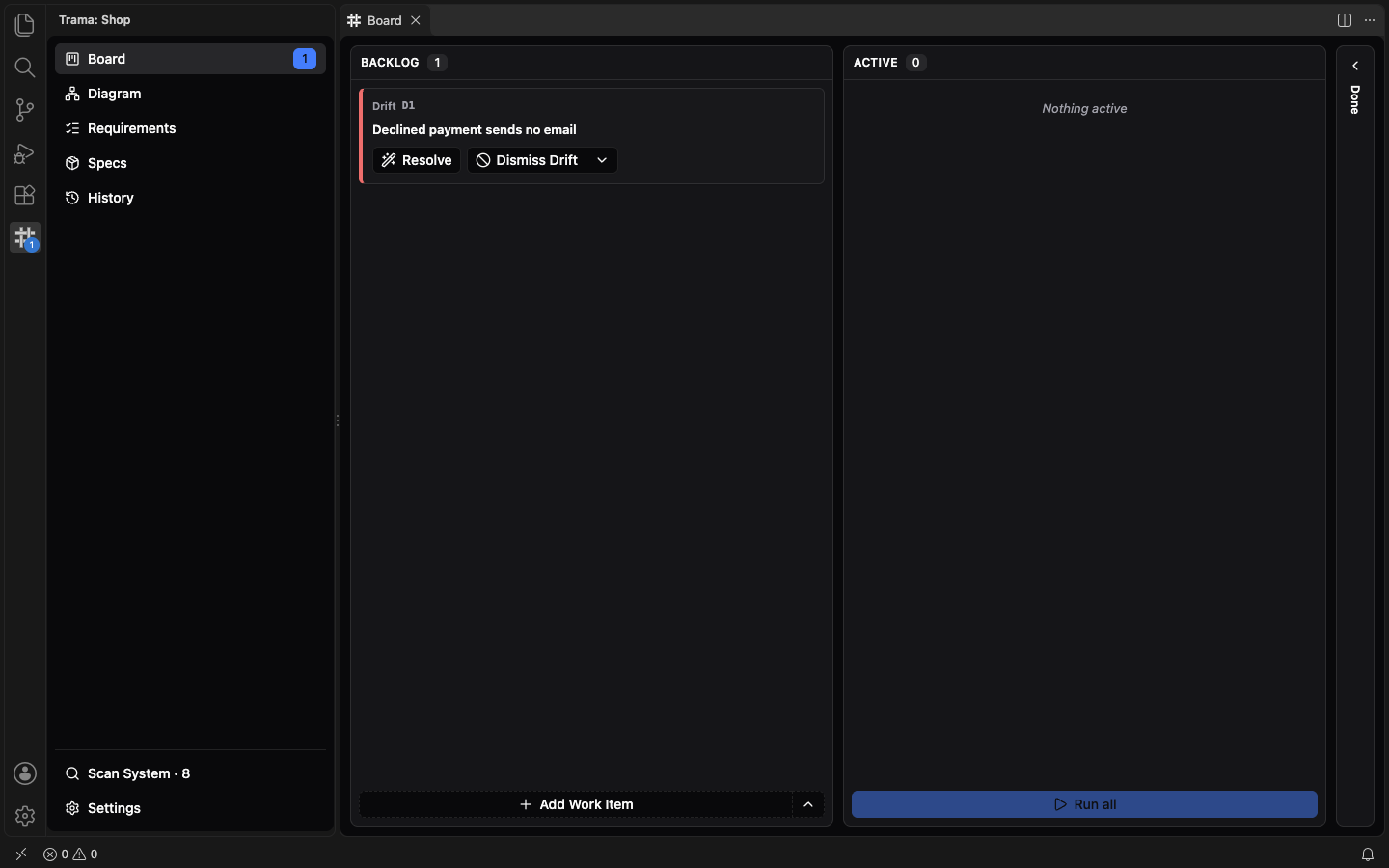Open Settings in Trama sidebar
Screen dimensions: 1389x868
[190, 808]
